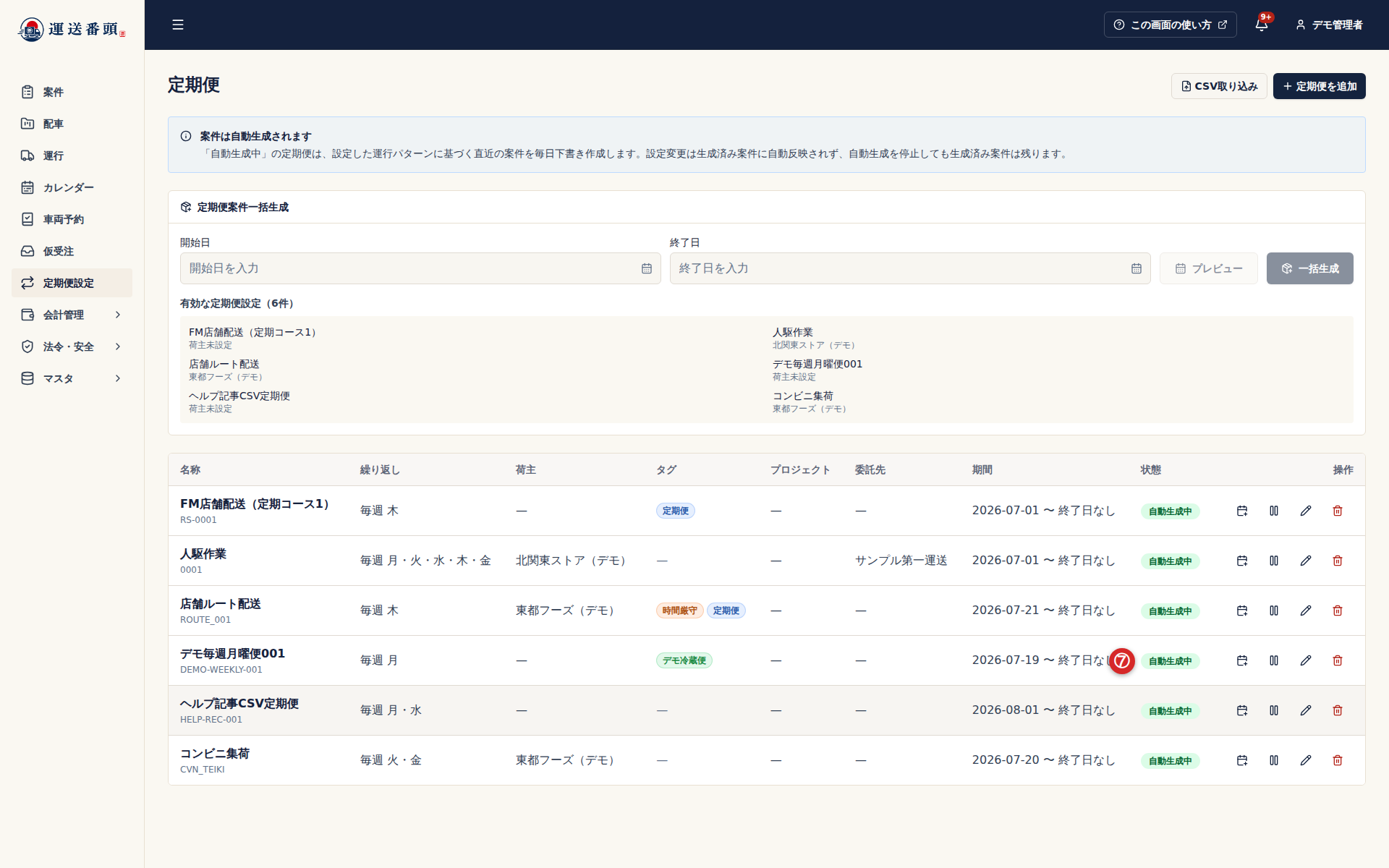Edit the コンビニ集荷 schedule

(x=1306, y=760)
